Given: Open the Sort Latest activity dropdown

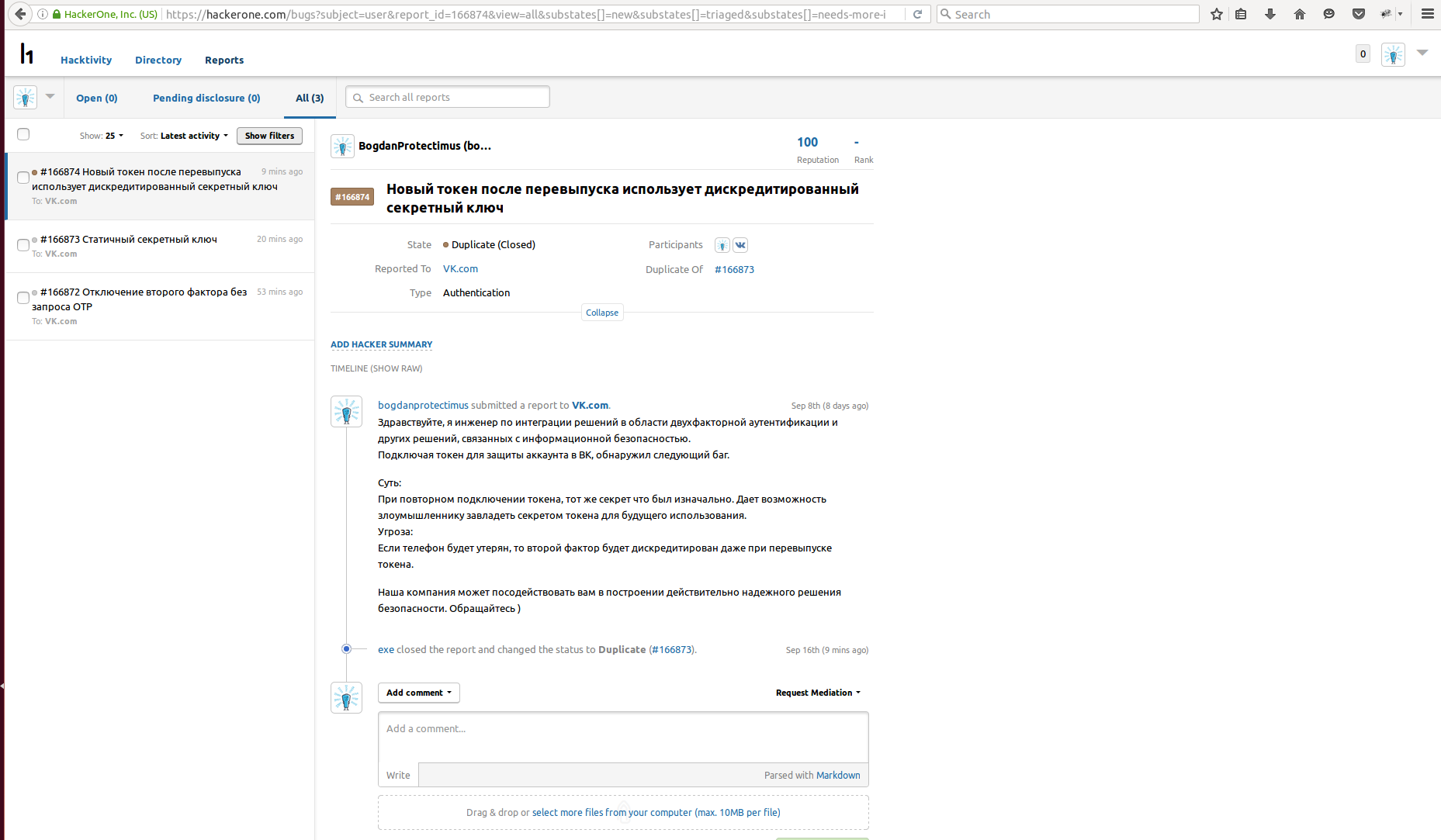Looking at the screenshot, I should pos(185,136).
